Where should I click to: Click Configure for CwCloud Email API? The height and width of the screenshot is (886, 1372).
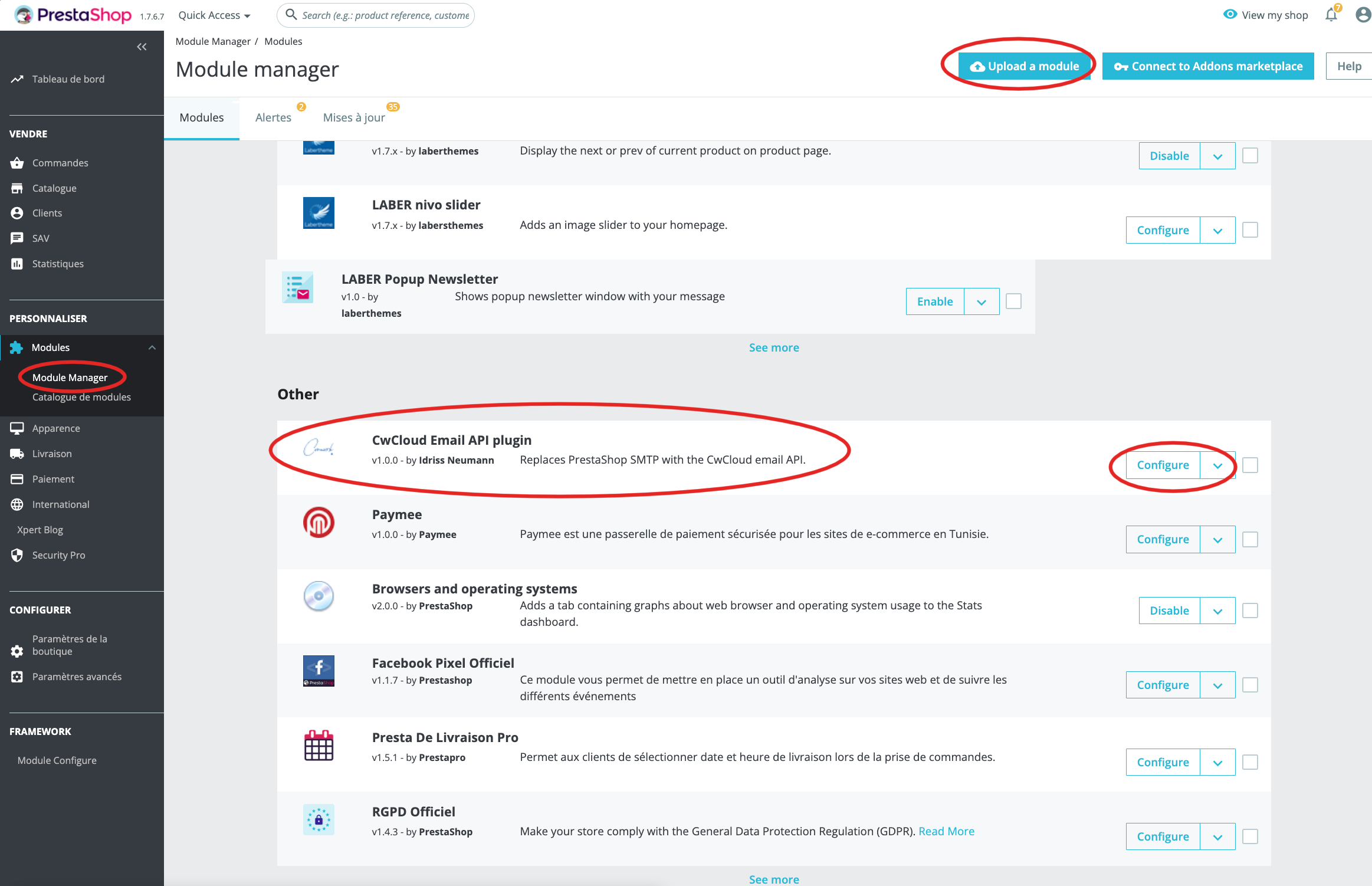coord(1163,464)
